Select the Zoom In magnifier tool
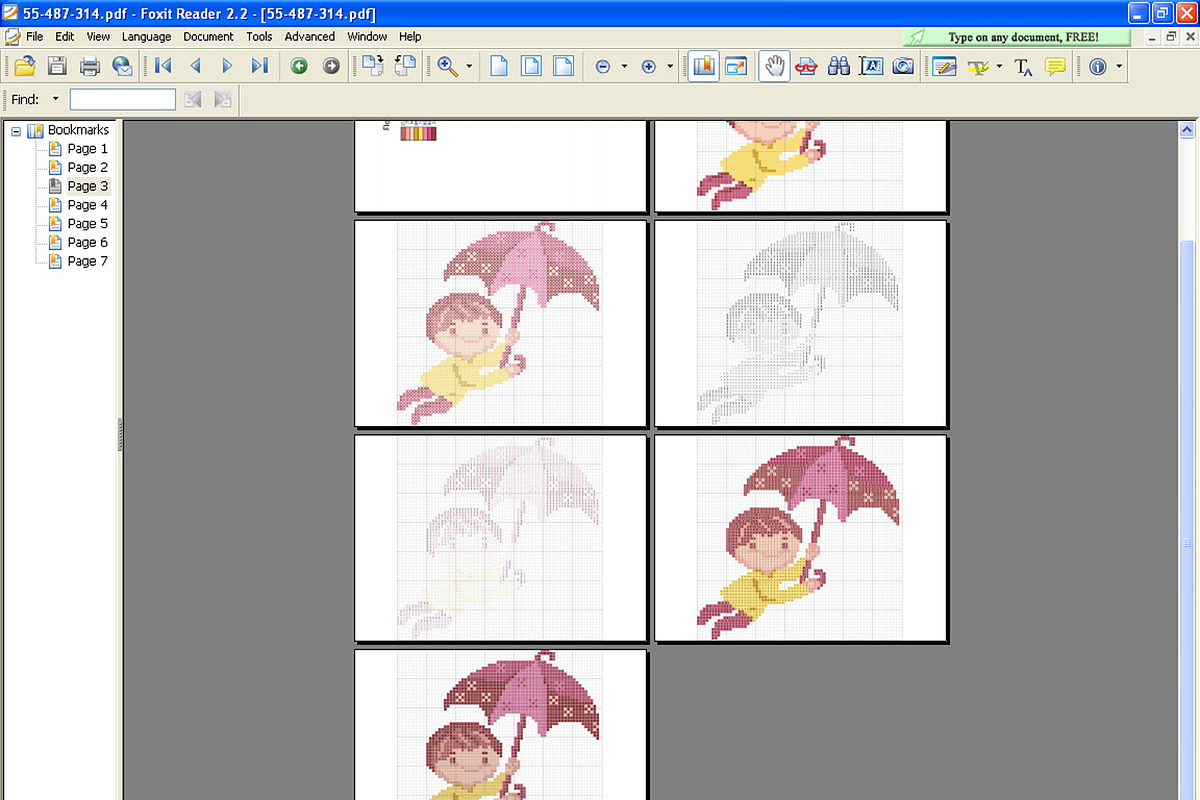Image resolution: width=1200 pixels, height=800 pixels. [447, 67]
